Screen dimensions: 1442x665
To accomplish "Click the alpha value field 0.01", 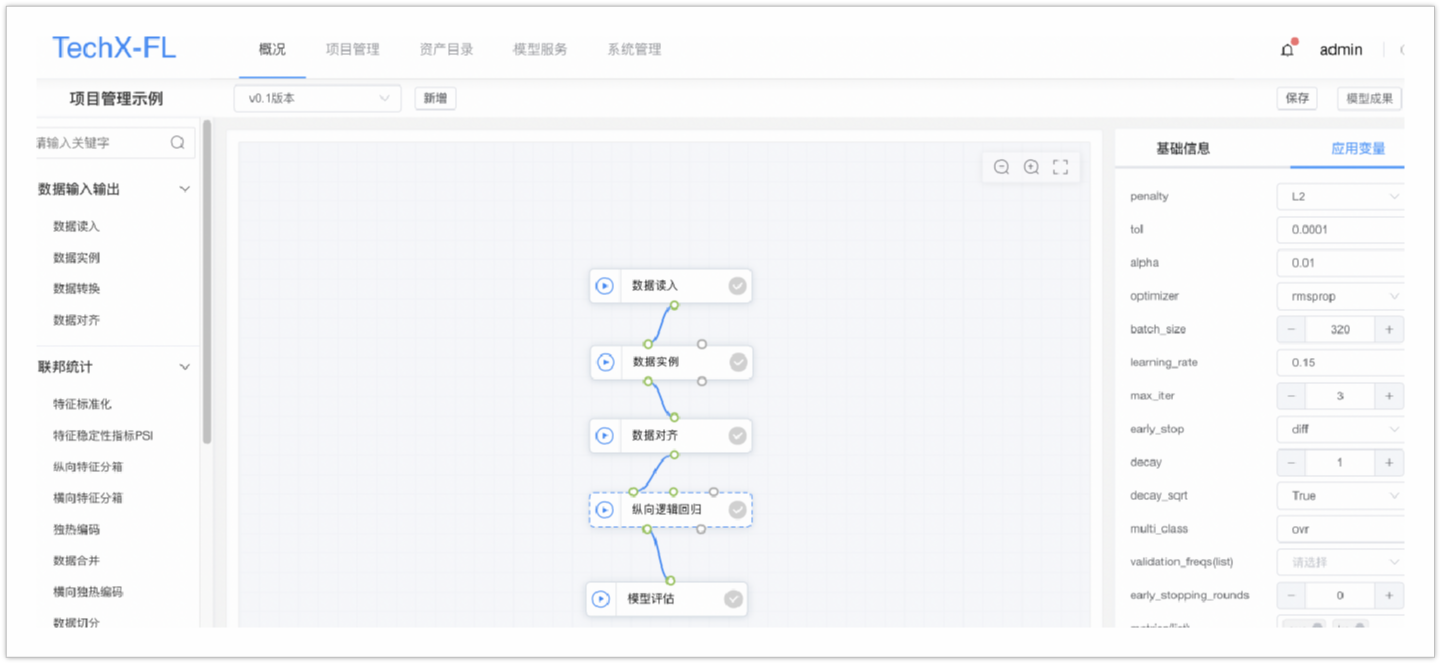I will 1340,263.
